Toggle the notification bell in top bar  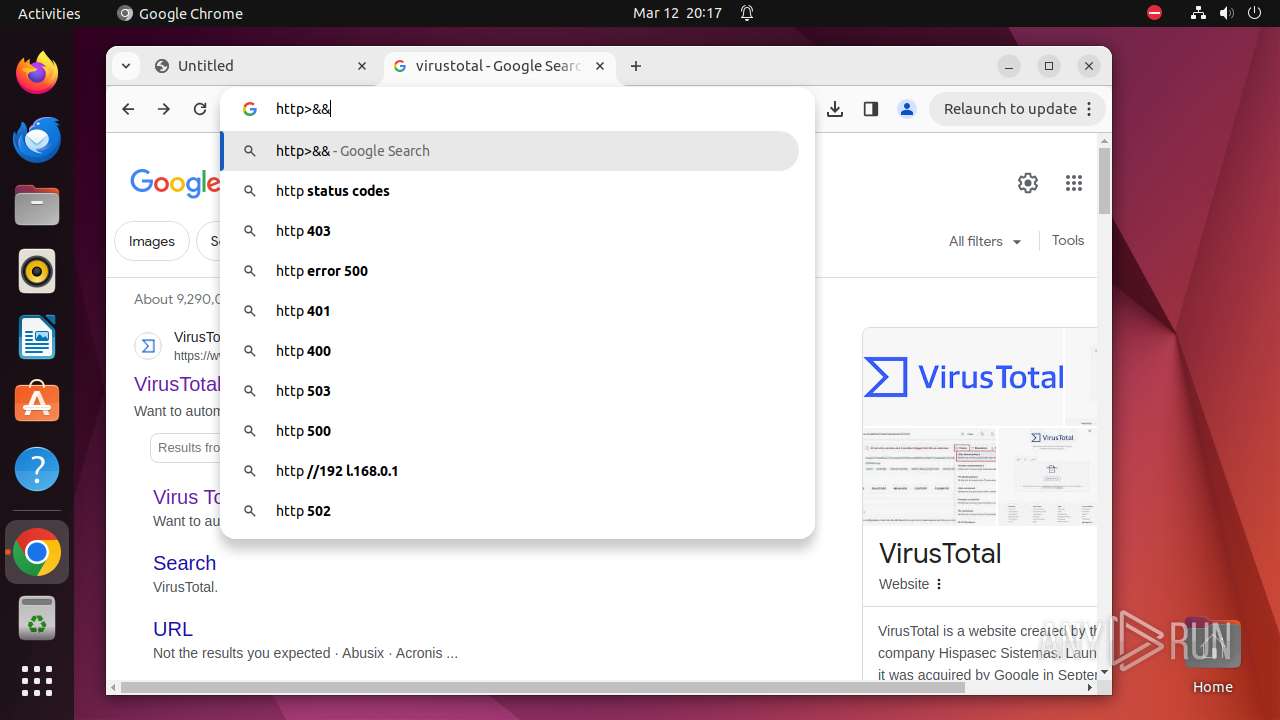tap(746, 13)
